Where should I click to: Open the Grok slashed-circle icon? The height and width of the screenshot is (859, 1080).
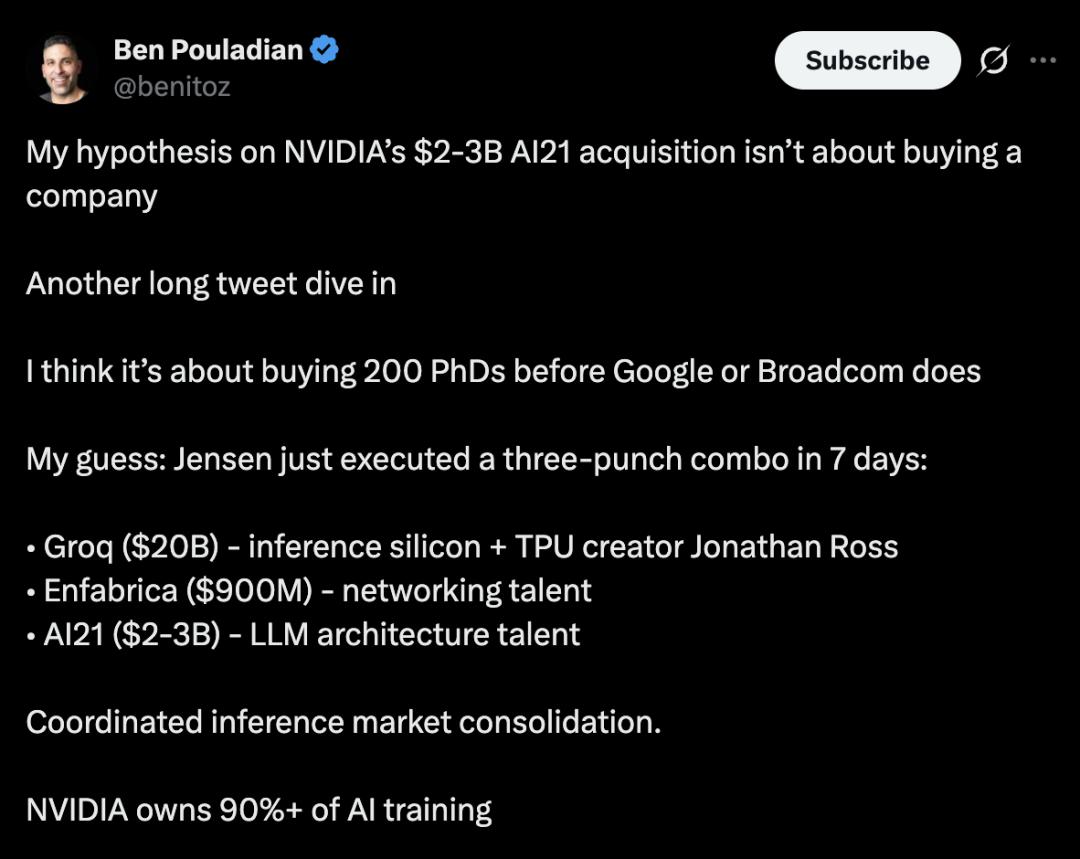[x=993, y=61]
